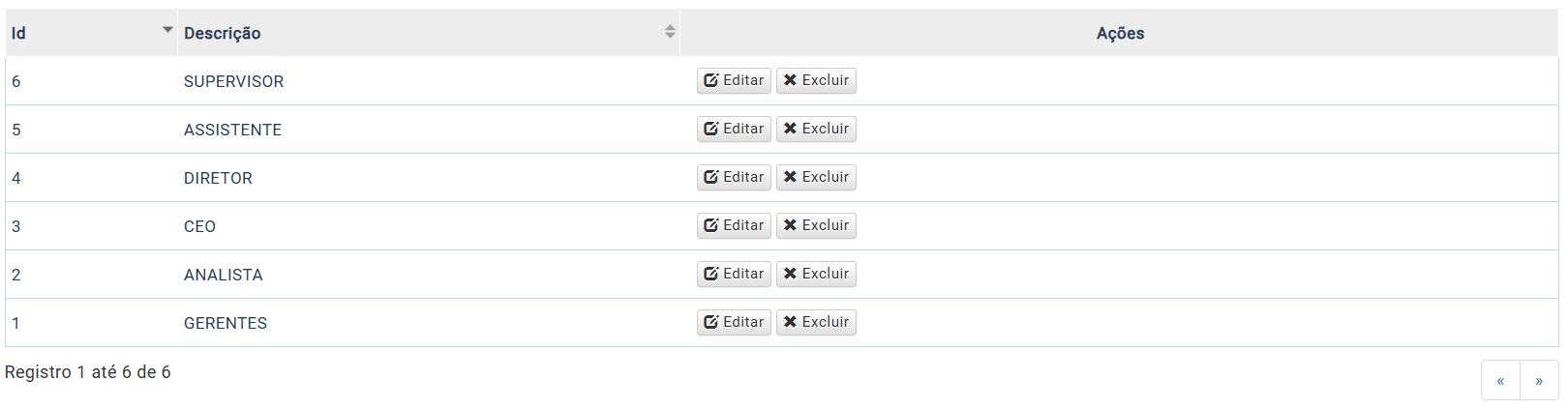Screen dimensions: 1568x409
Task: Click the edit pencil icon for ANALISTA
Action: pyautogui.click(x=711, y=274)
